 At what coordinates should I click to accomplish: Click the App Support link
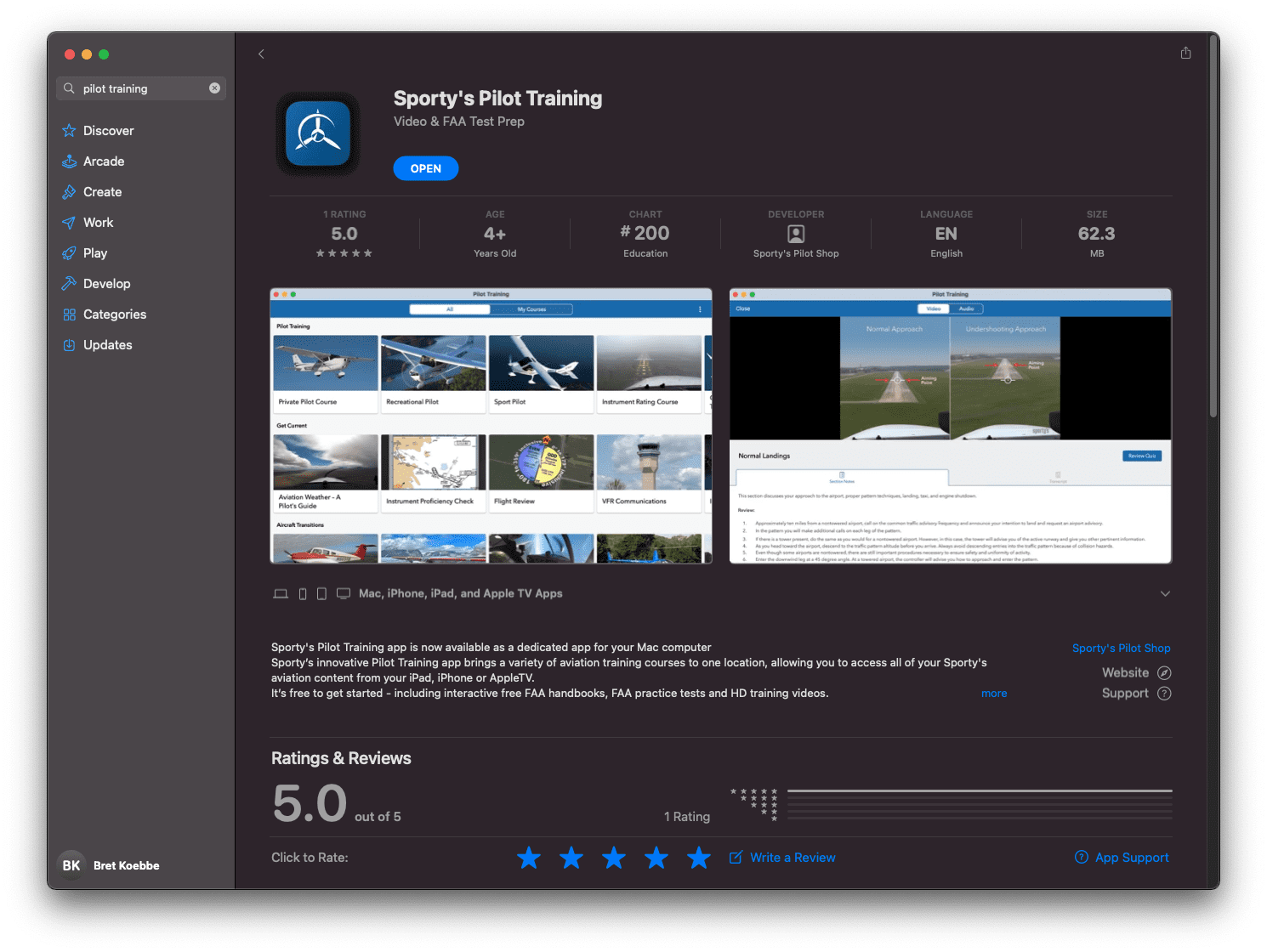(1122, 858)
